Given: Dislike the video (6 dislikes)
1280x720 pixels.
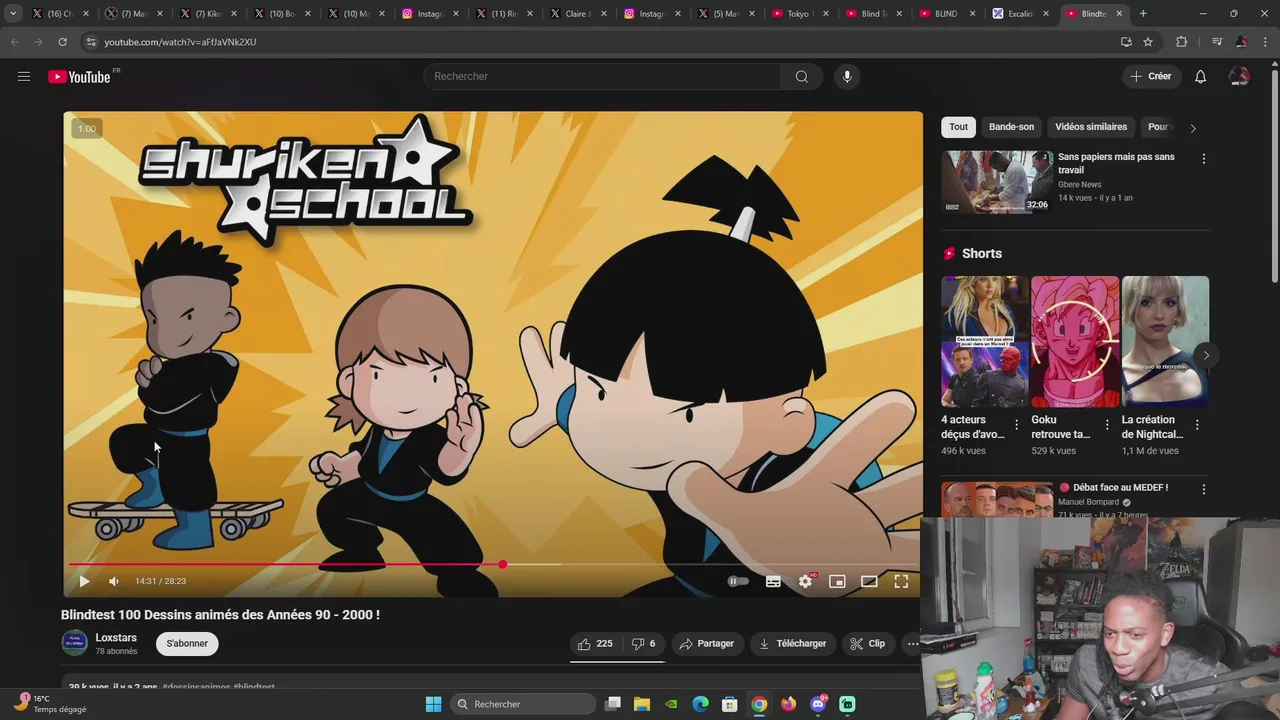Looking at the screenshot, I should pos(643,644).
